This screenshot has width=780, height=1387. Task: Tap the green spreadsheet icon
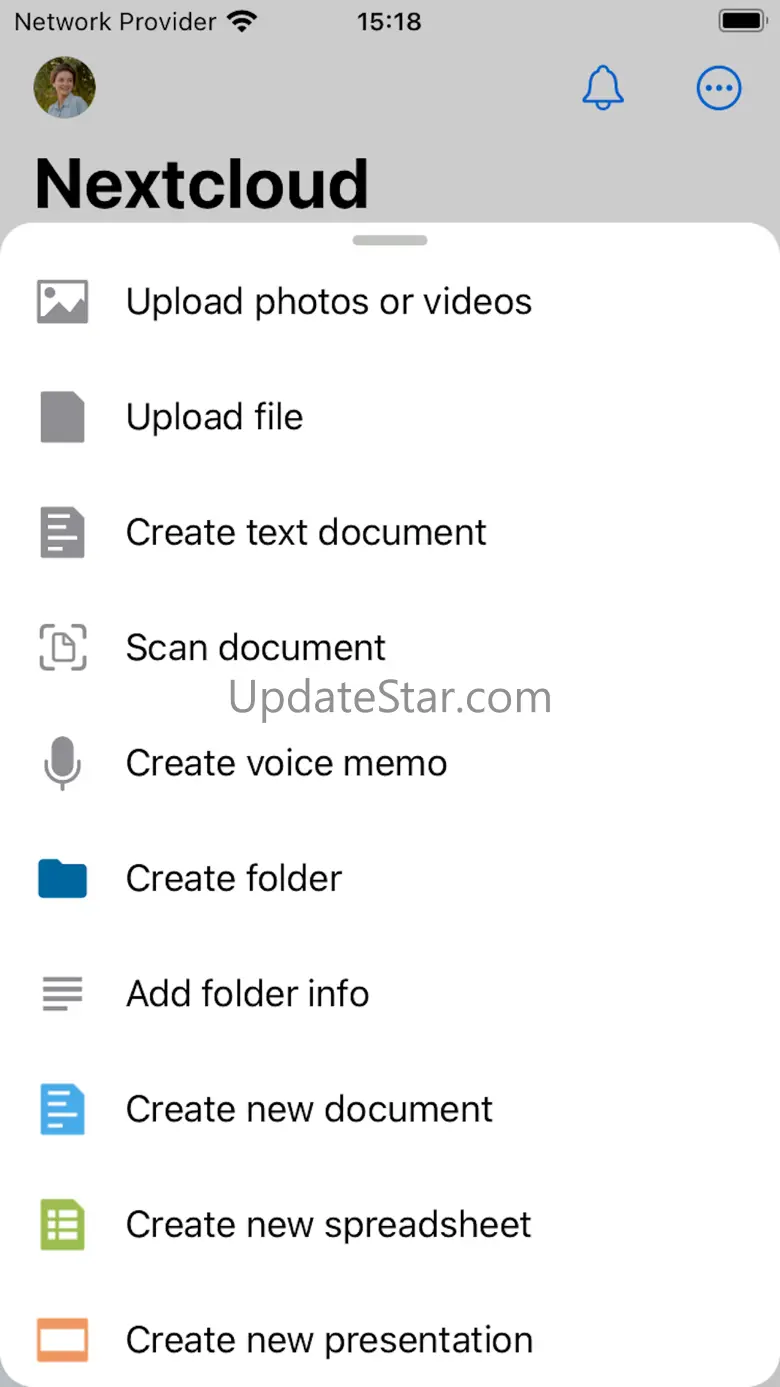(x=62, y=1225)
